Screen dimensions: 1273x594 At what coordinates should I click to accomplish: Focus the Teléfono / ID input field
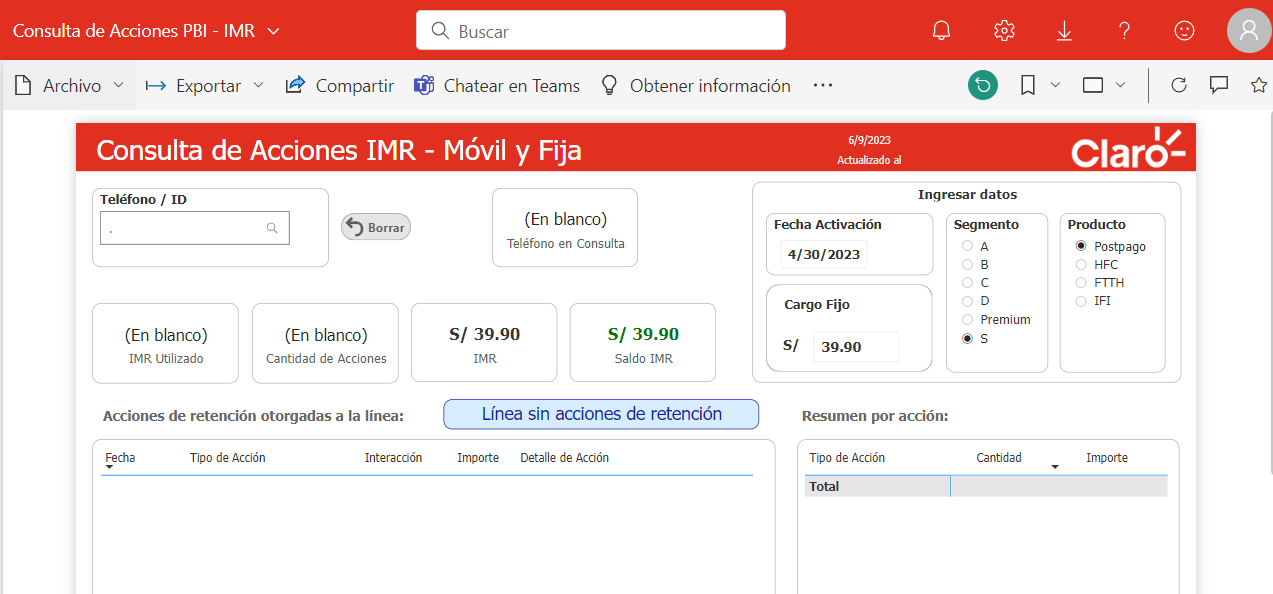(195, 228)
